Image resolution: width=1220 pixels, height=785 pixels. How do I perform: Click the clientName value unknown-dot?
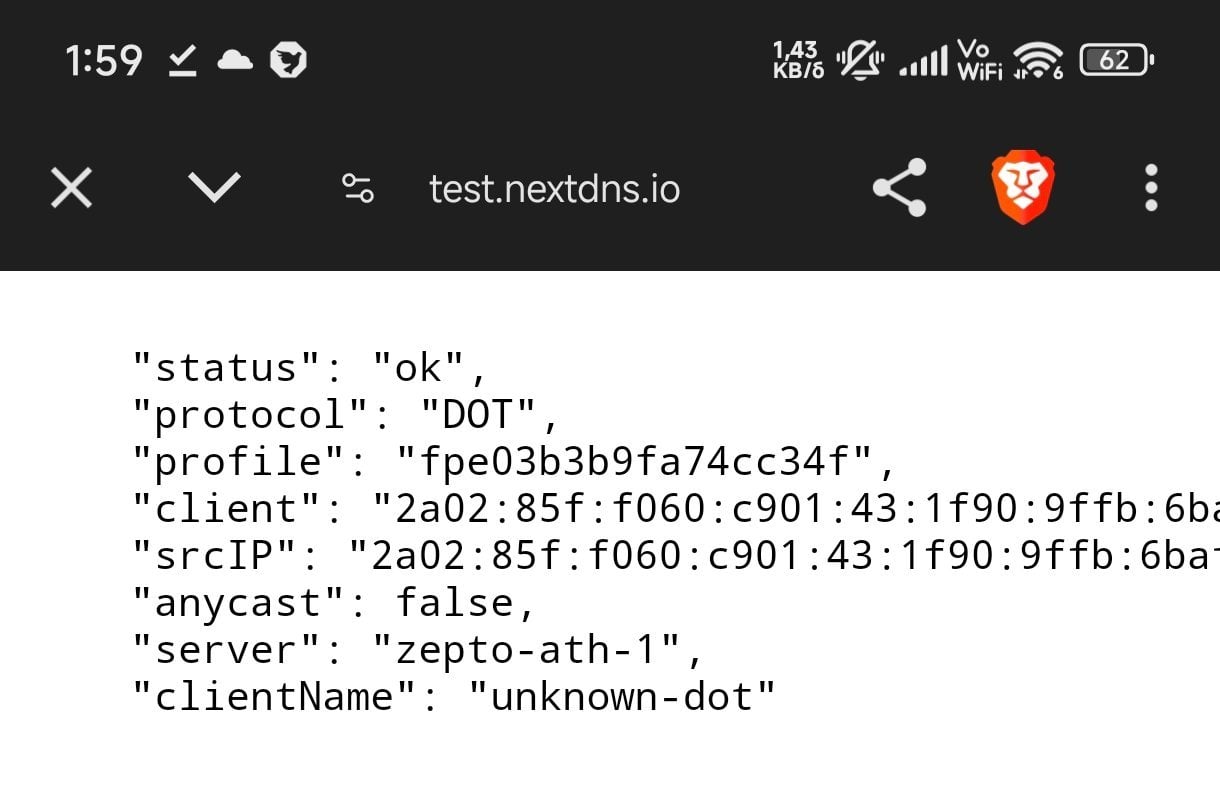tap(622, 697)
